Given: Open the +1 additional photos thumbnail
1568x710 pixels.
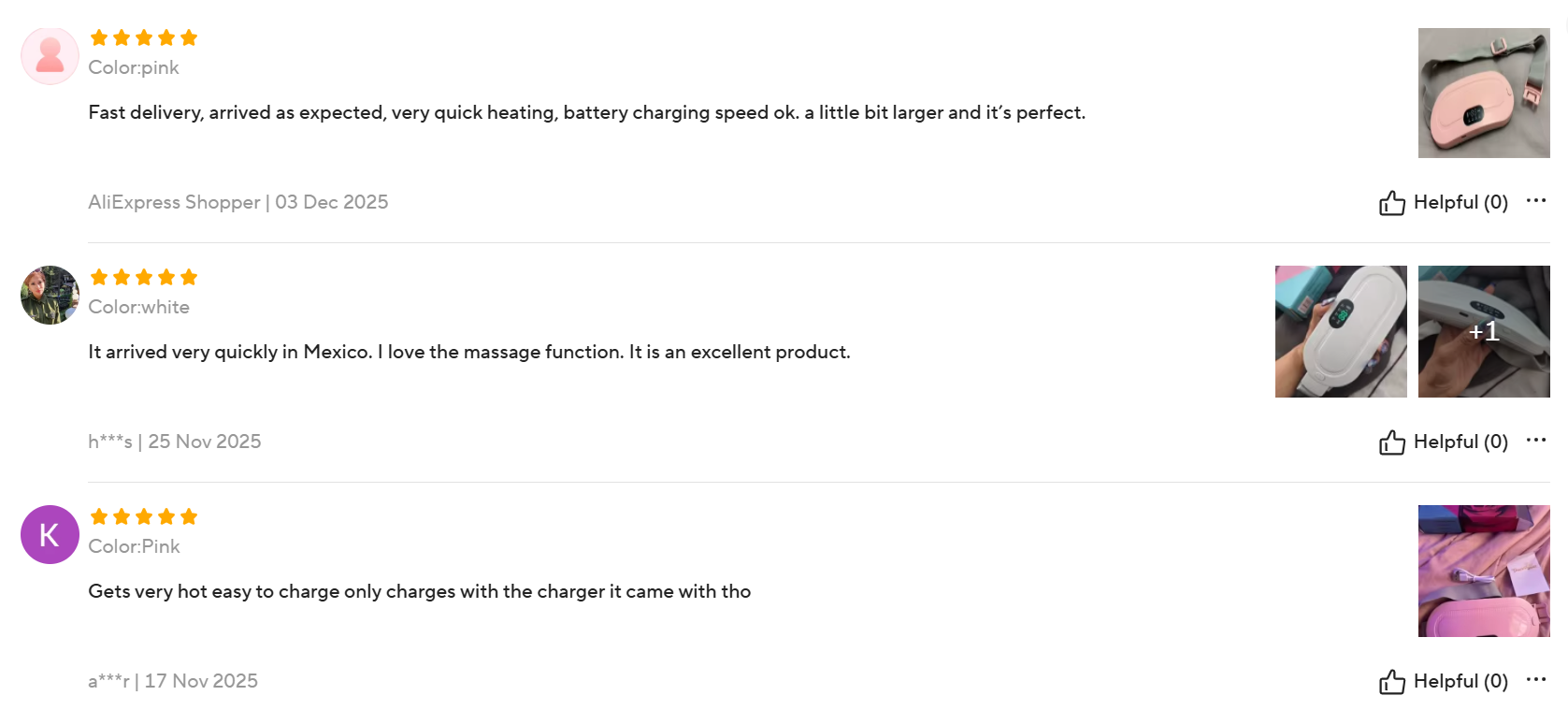Looking at the screenshot, I should pyautogui.click(x=1484, y=331).
